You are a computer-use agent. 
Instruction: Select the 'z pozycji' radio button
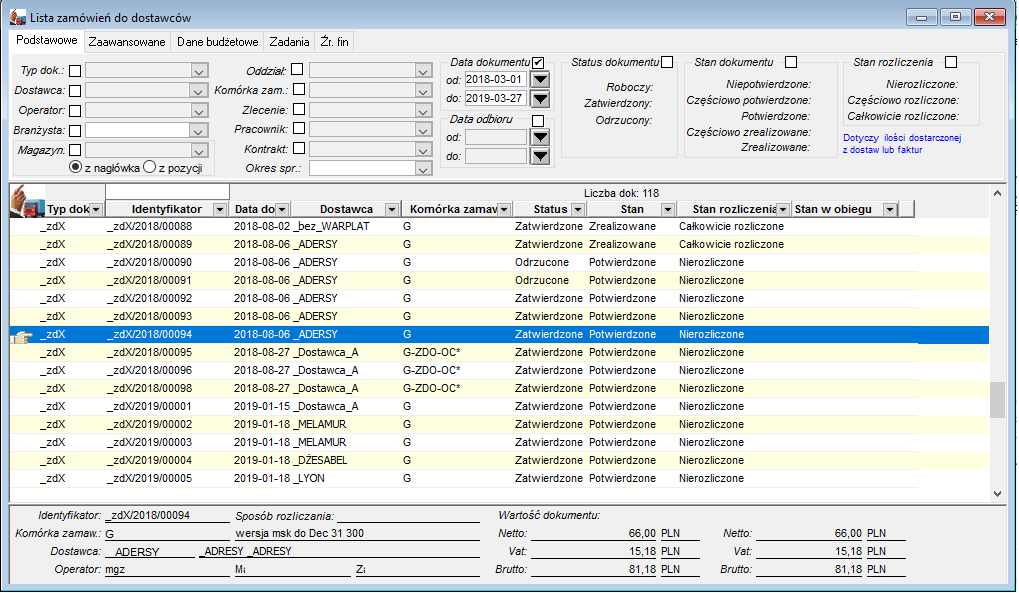pyautogui.click(x=149, y=167)
